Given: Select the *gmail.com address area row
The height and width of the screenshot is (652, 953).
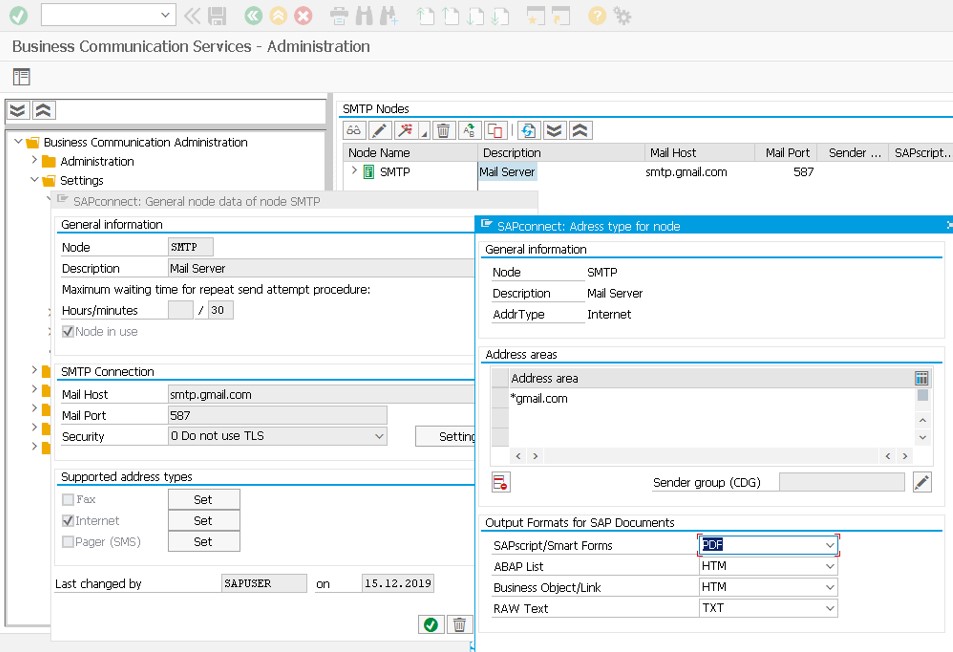Looking at the screenshot, I should pos(711,399).
